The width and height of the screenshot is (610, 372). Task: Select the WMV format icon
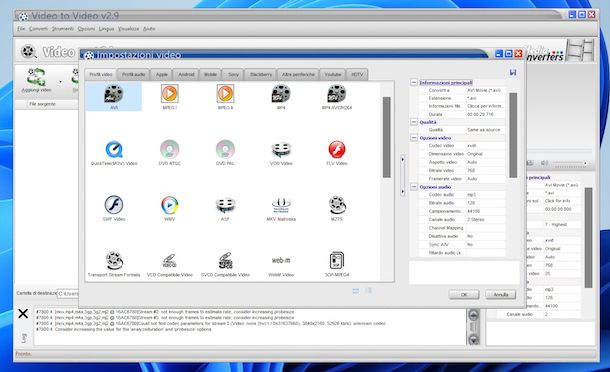[170, 205]
